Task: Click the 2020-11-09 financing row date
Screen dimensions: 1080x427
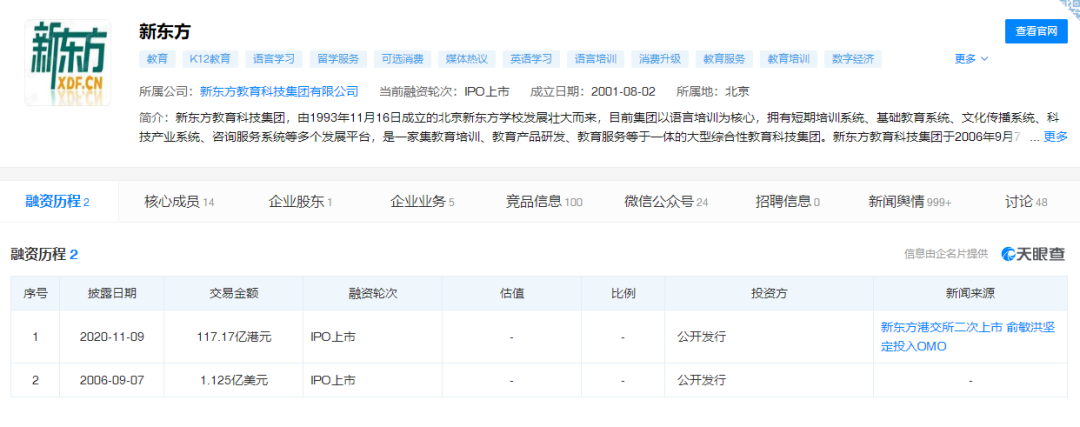Action: pos(112,337)
